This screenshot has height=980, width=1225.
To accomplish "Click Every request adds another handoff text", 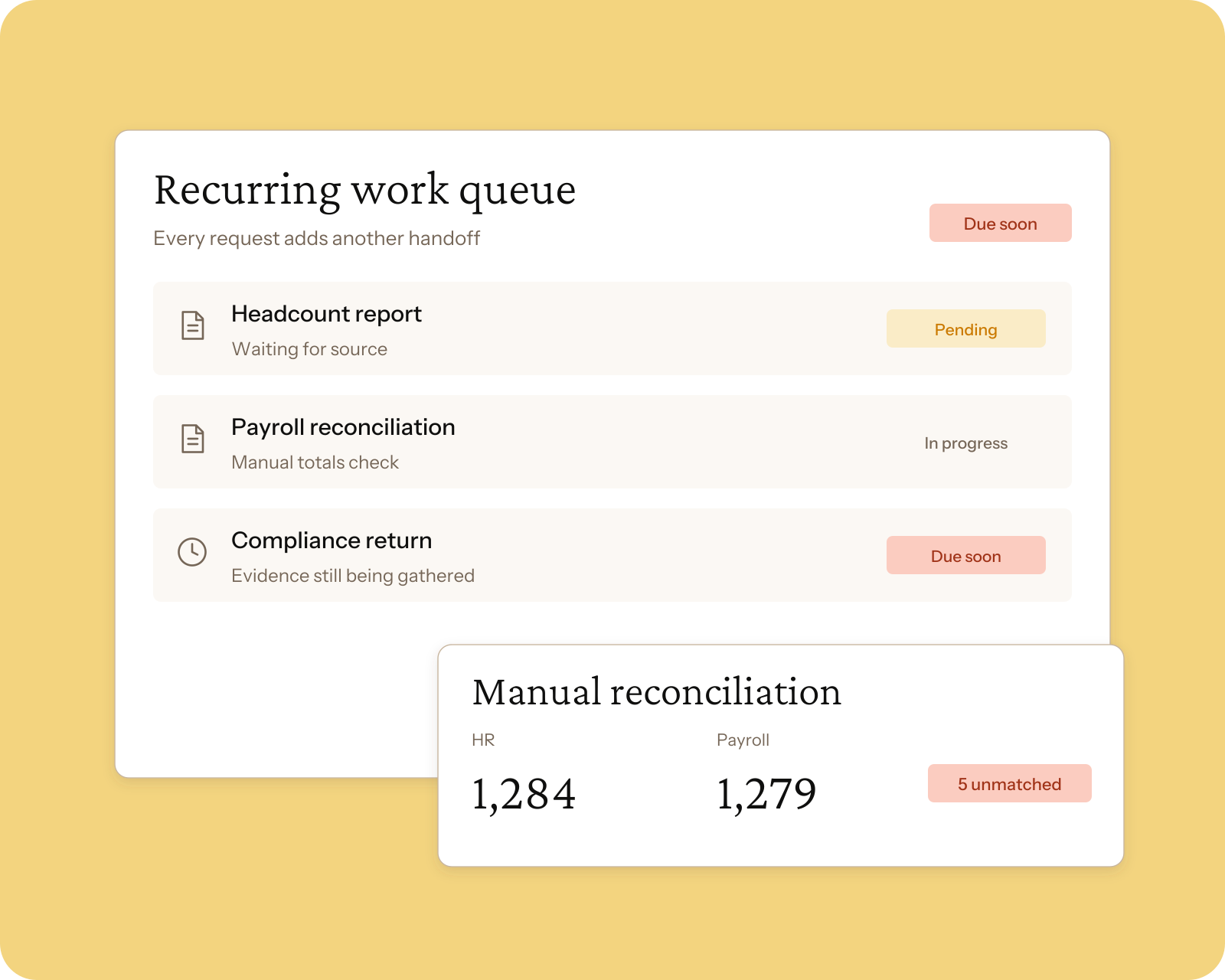I will tap(316, 238).
